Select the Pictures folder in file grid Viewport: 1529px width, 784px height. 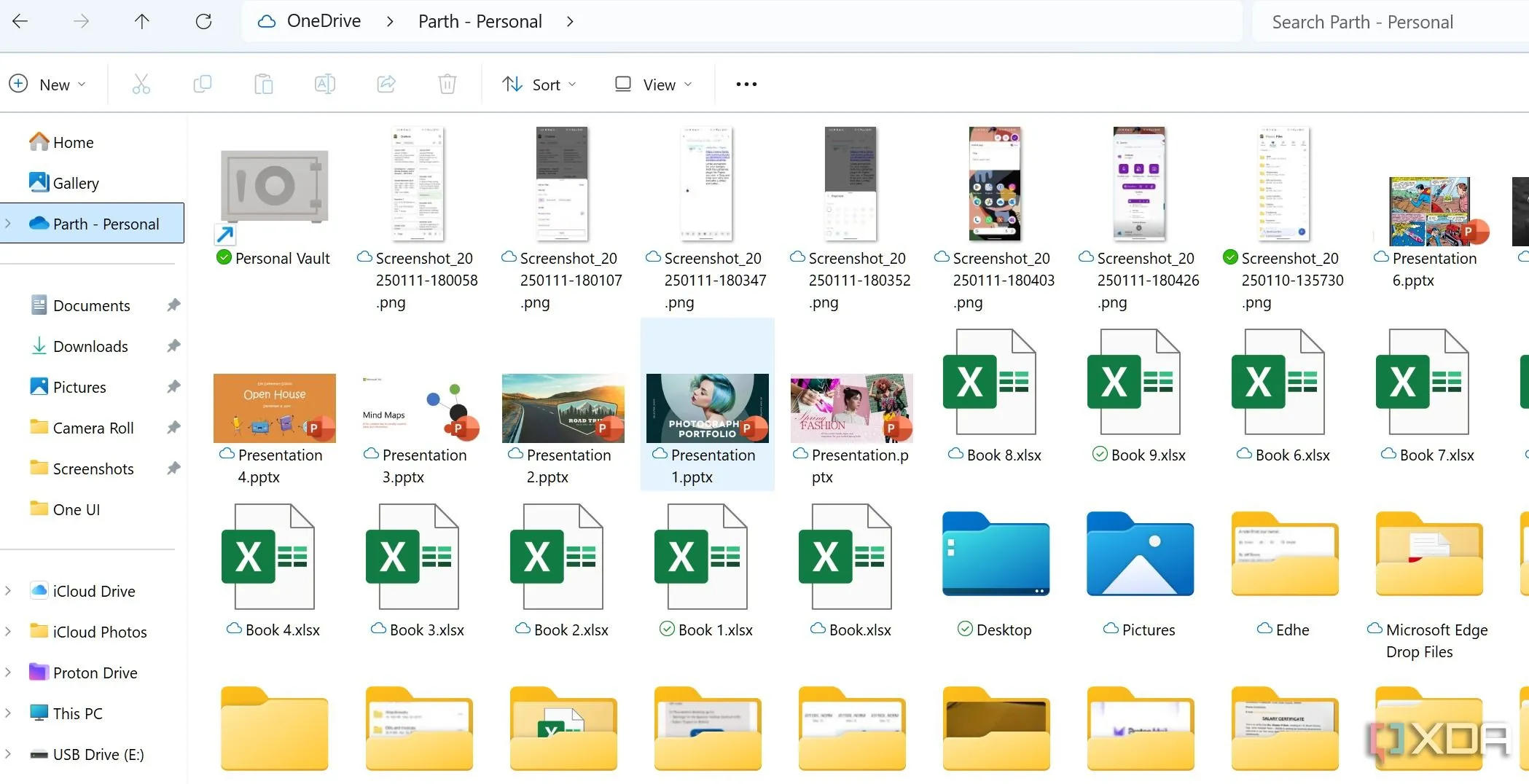[1140, 554]
